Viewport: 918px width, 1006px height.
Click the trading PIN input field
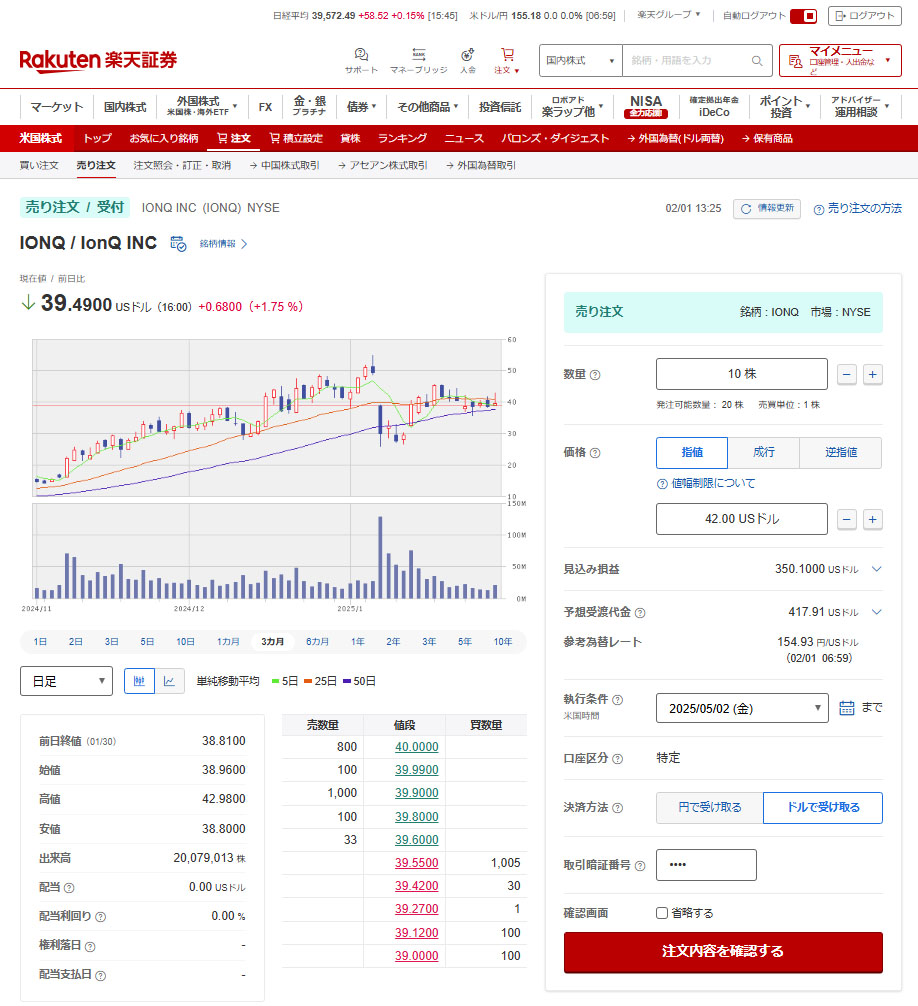point(706,865)
